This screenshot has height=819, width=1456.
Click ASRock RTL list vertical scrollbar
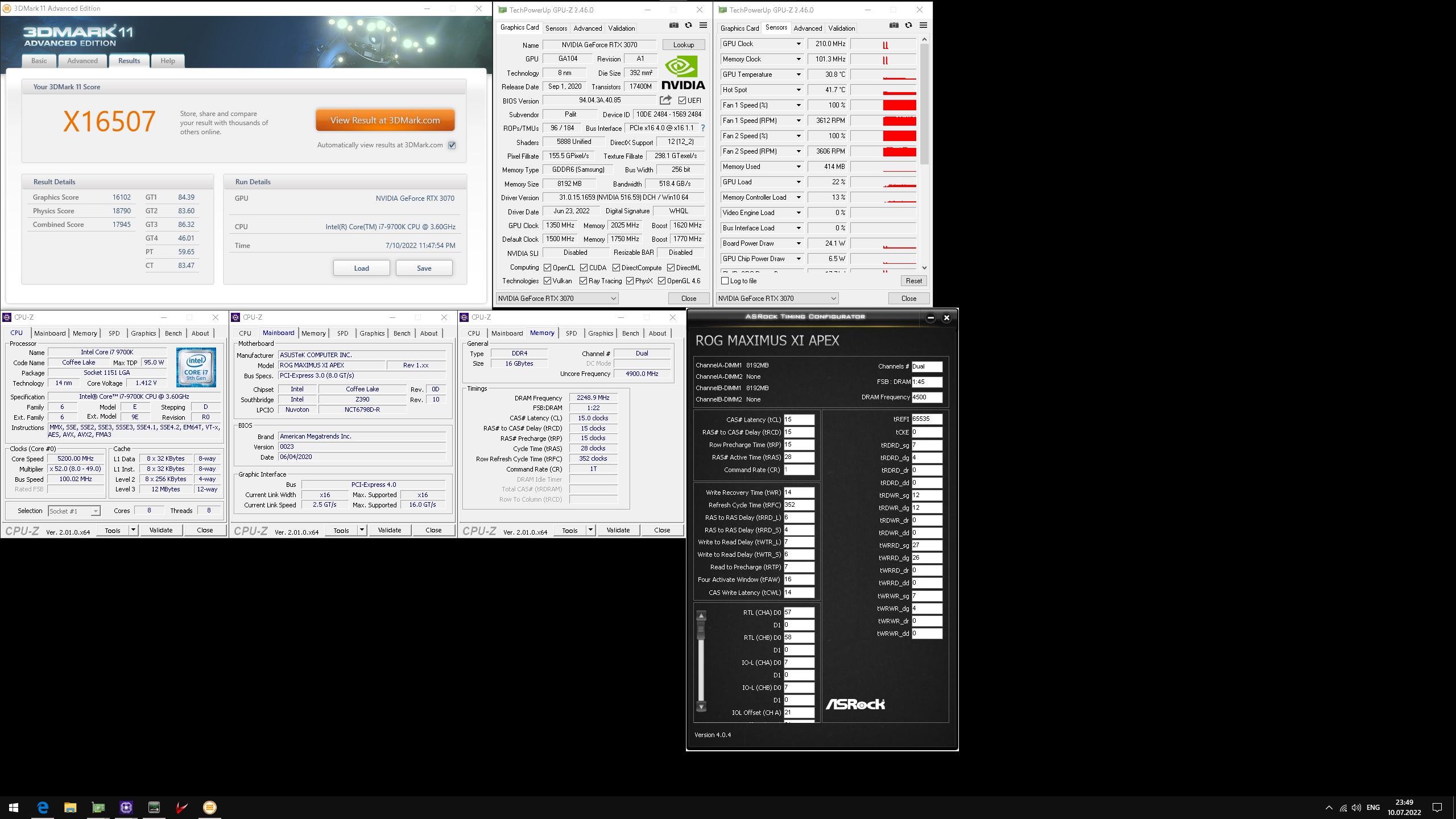click(701, 661)
